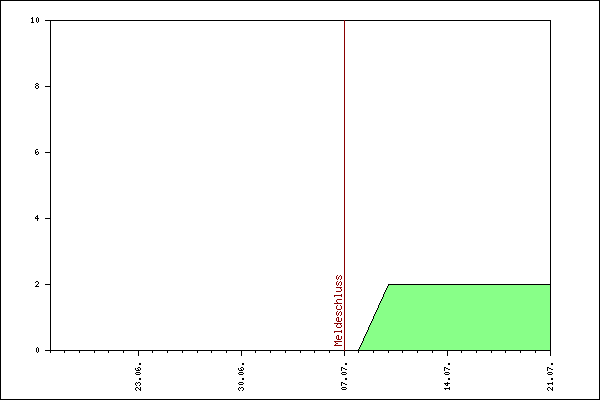The image size is (600, 400).
Task: Click the corner where slope meets plateau
Action: (389, 284)
